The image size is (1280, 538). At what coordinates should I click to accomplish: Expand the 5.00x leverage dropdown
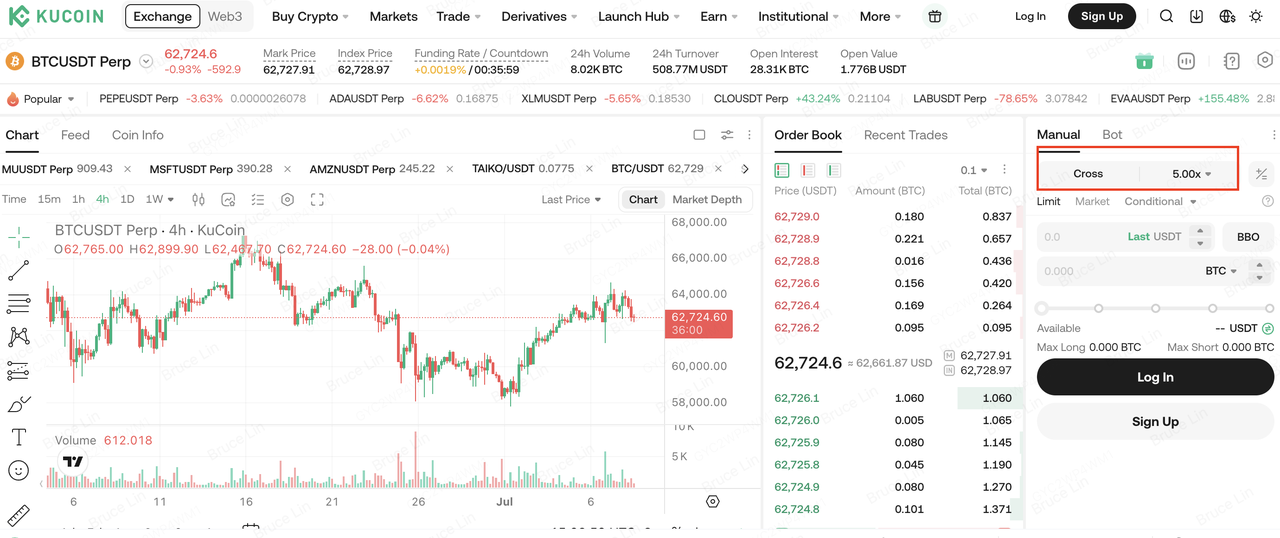[1190, 174]
